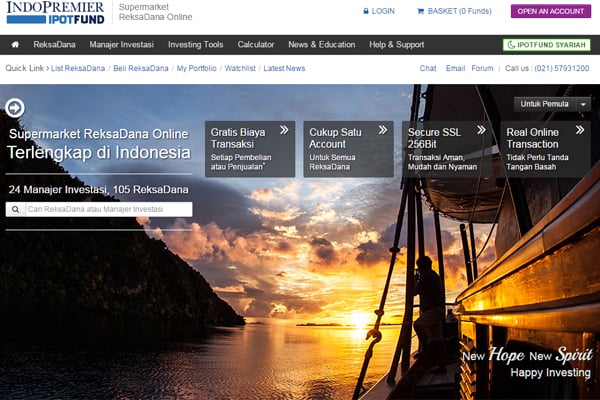The width and height of the screenshot is (600, 400).
Task: Open the Untuk Pemula dropdown
Action: (x=552, y=104)
